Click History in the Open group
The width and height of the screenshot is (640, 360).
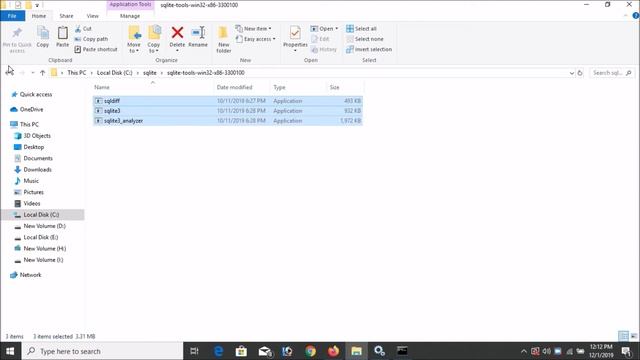click(x=324, y=49)
